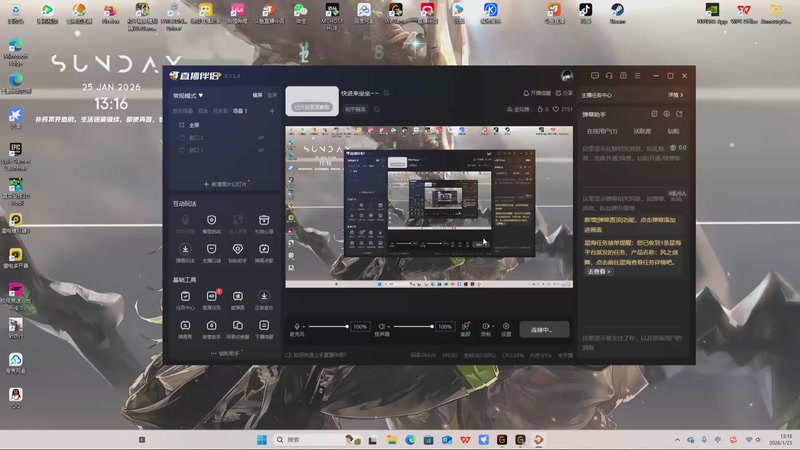Click the 和平精英 category tag
Screen dimensions: 800x450
click(x=355, y=109)
